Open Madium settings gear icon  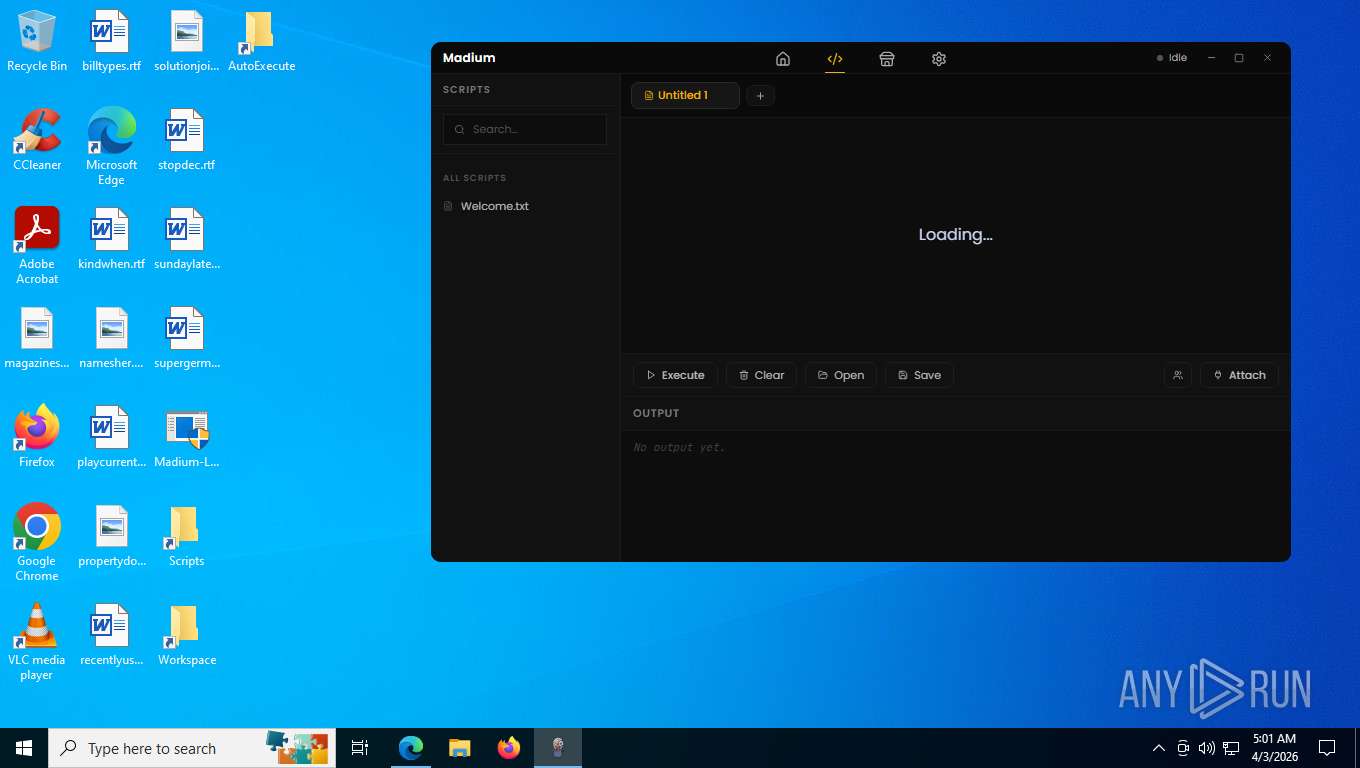939,59
